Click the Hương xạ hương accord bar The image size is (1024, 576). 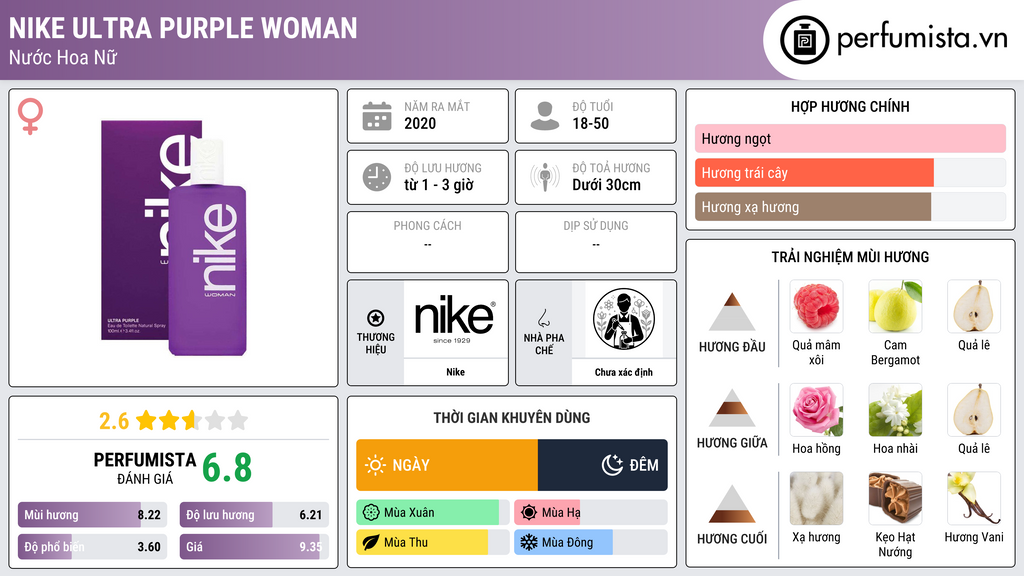tap(850, 206)
